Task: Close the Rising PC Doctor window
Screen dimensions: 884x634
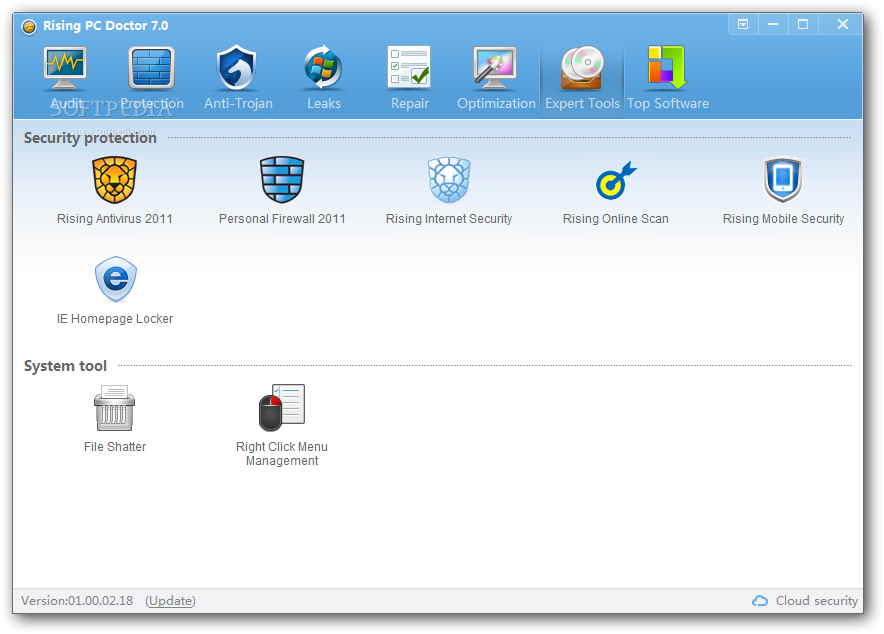Action: click(842, 24)
